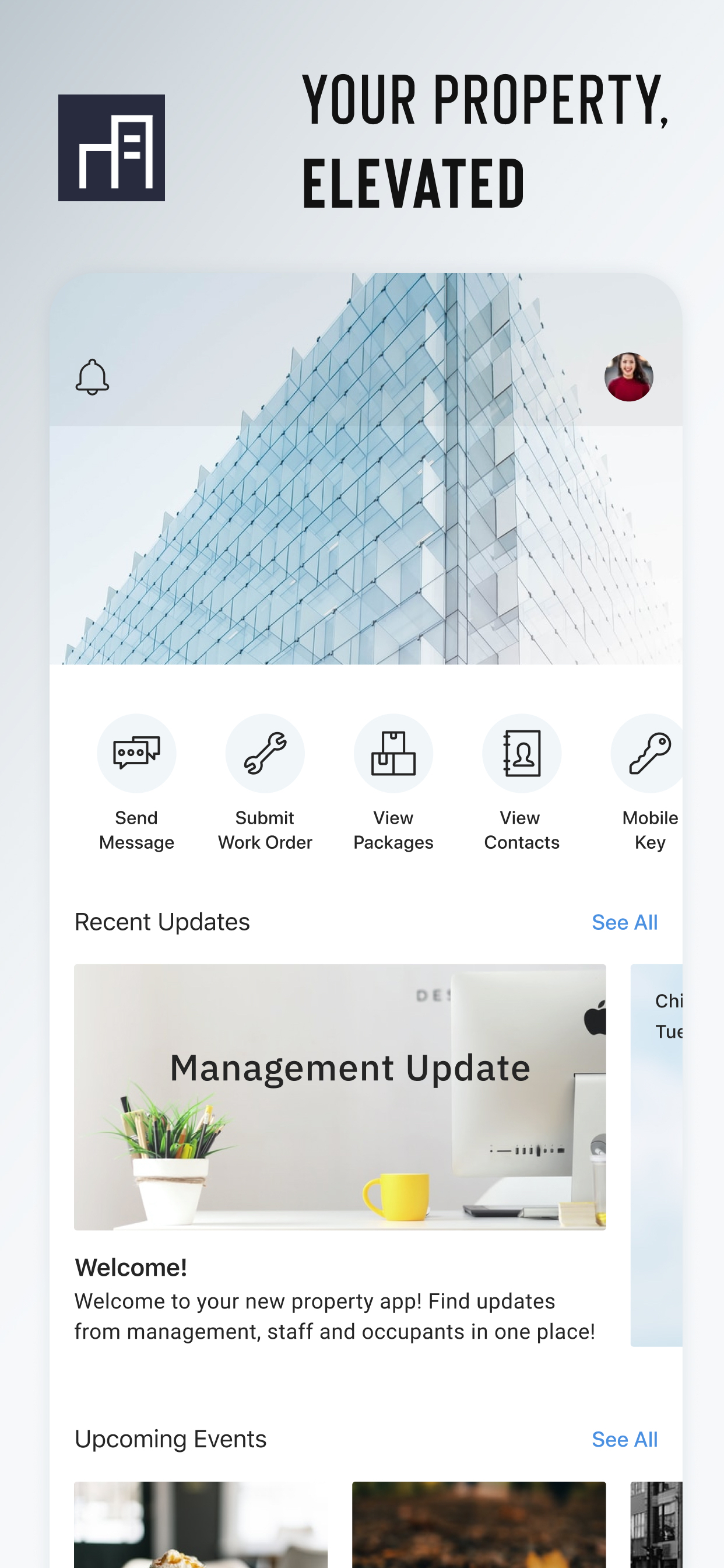The width and height of the screenshot is (724, 1568).
Task: Select the Welcome! update title
Action: [131, 1268]
